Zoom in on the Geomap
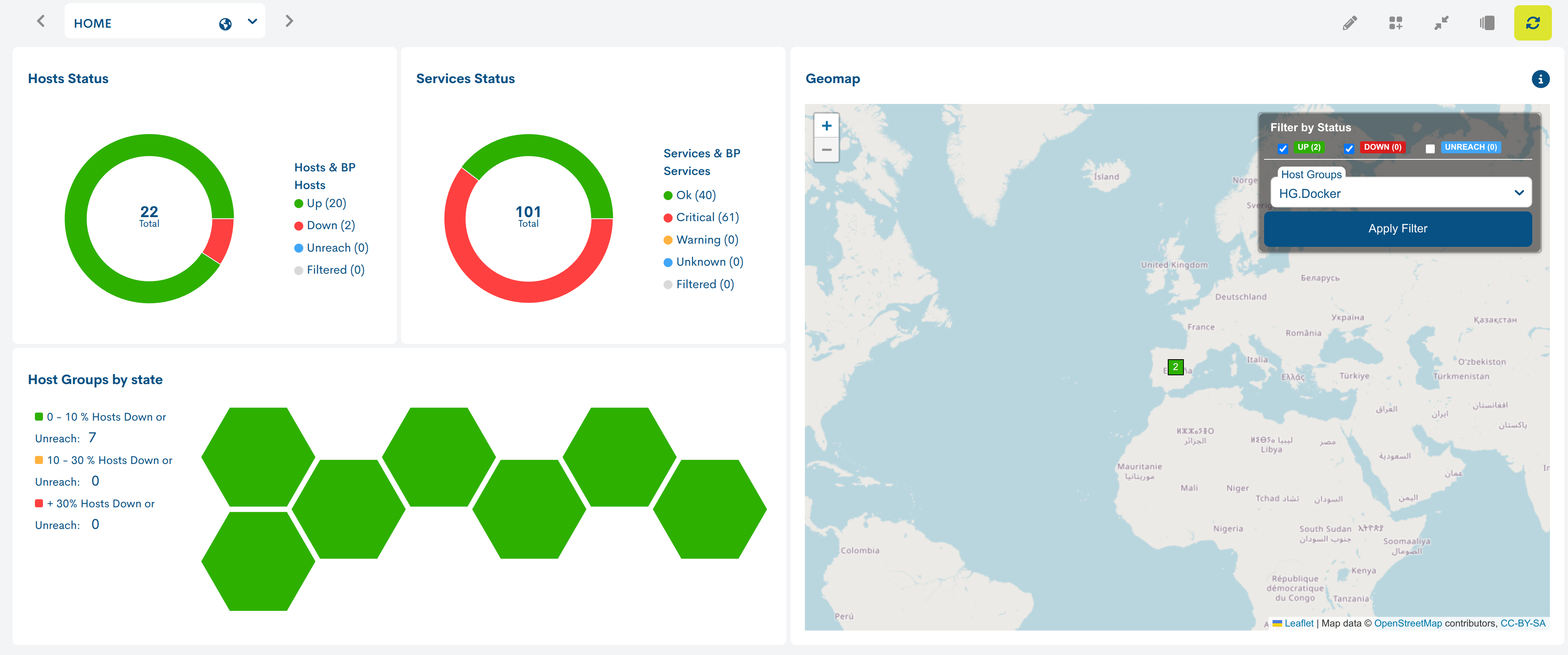This screenshot has height=655, width=1568. click(x=826, y=126)
